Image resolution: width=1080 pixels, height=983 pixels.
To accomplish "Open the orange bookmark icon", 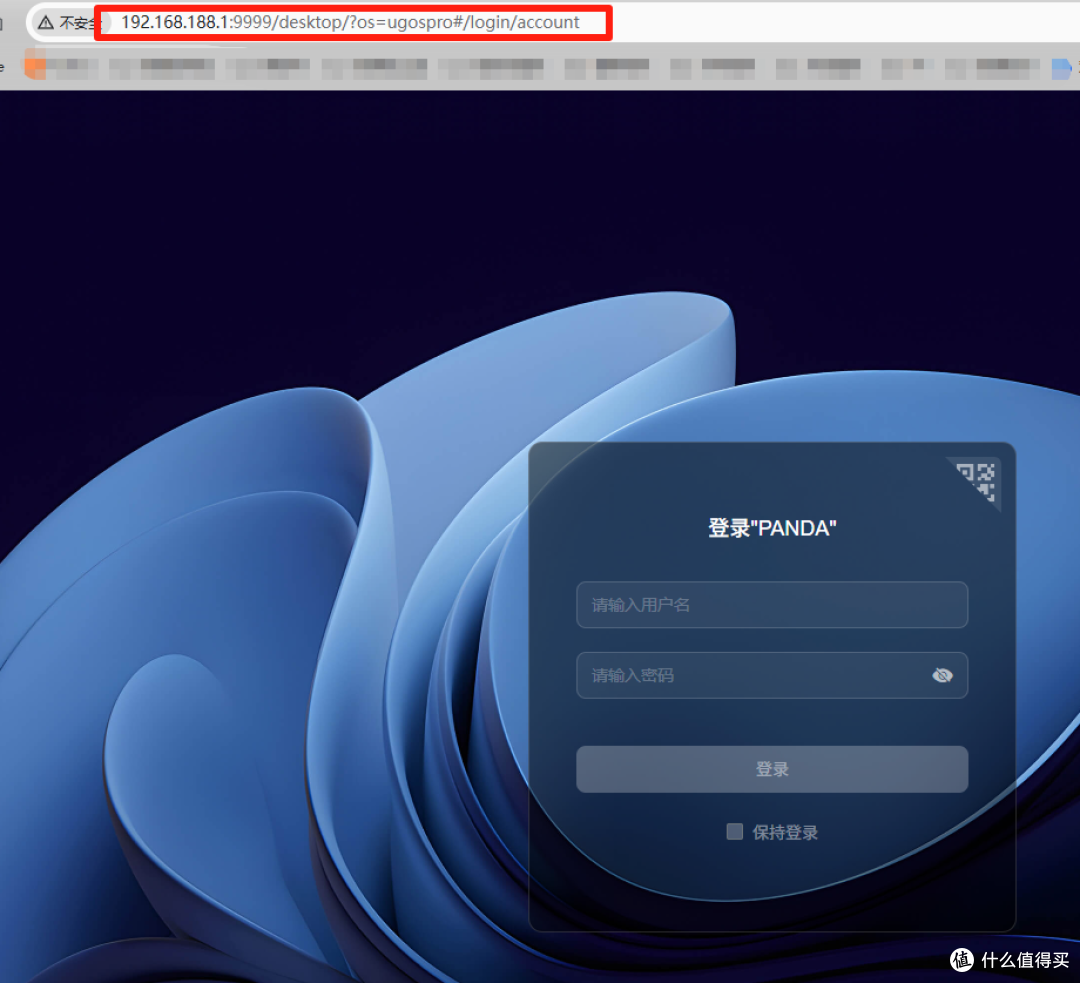I will [34, 68].
